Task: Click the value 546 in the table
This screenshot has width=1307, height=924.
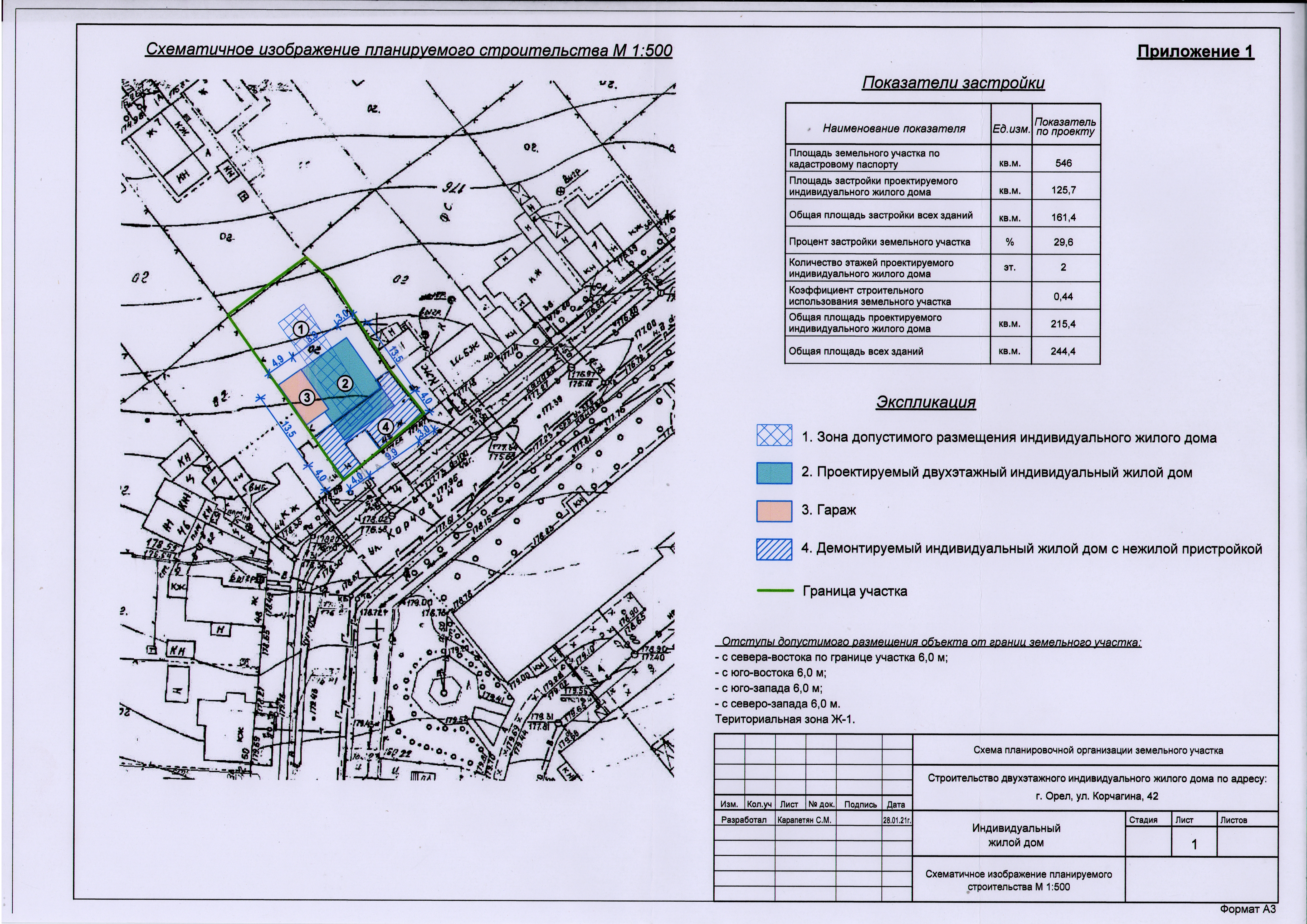Action: point(1063,163)
